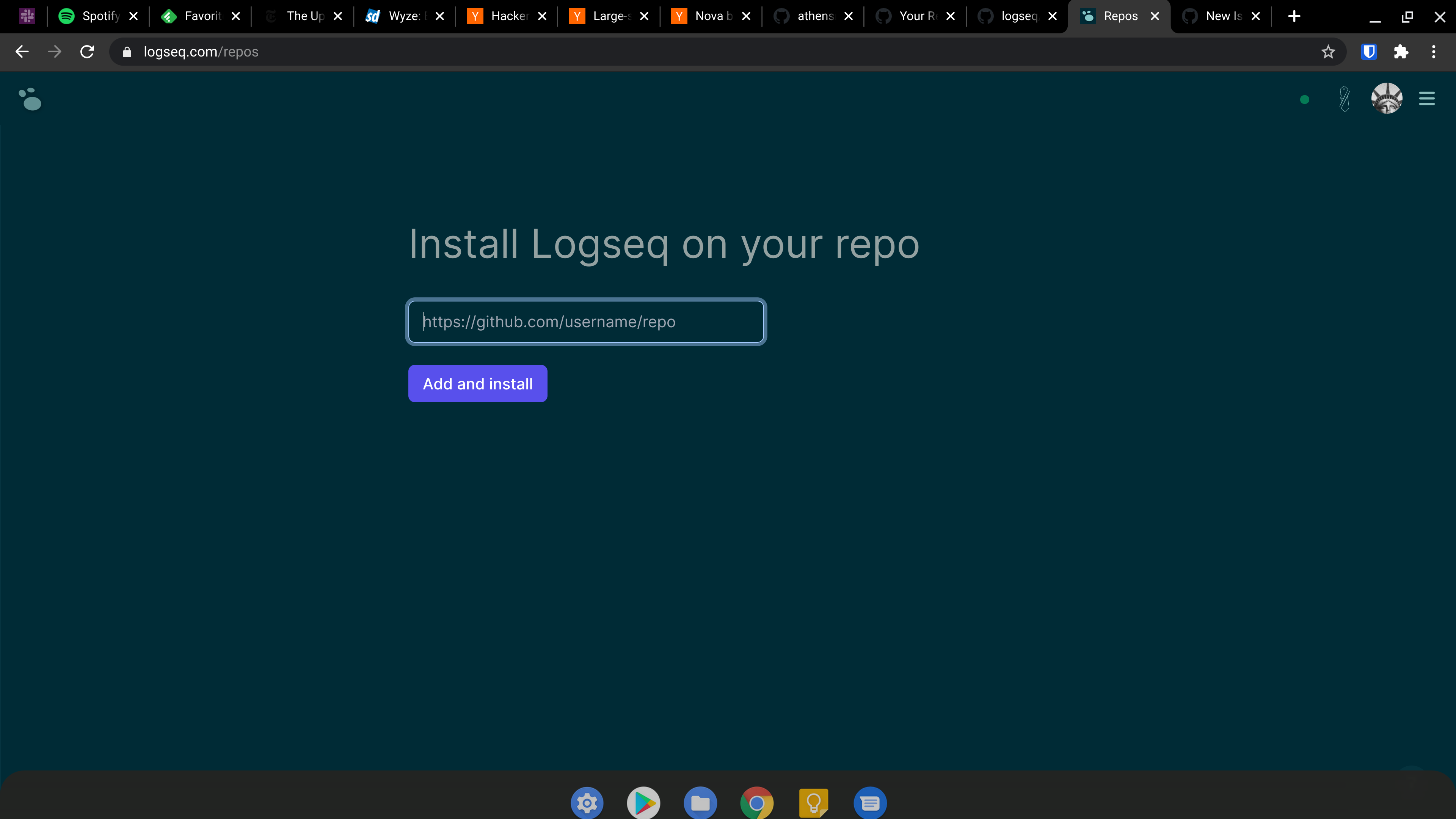Screen dimensions: 1456x819
Task: Click the privacy shield extension icon
Action: (1368, 52)
